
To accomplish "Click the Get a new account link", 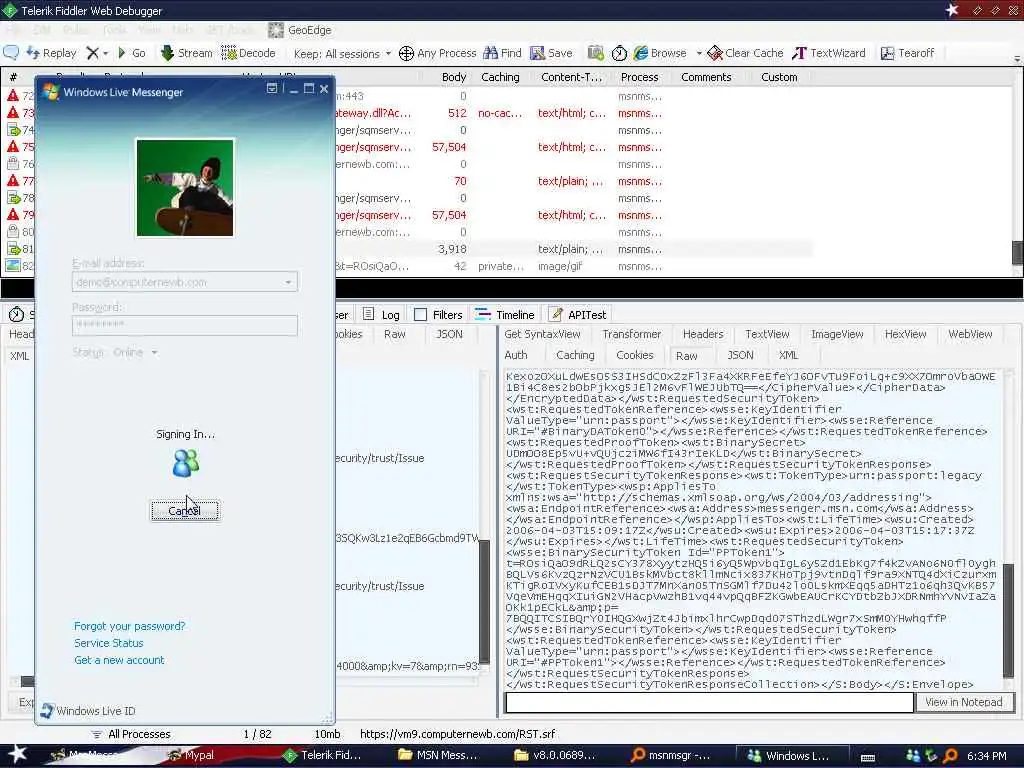I will [119, 660].
